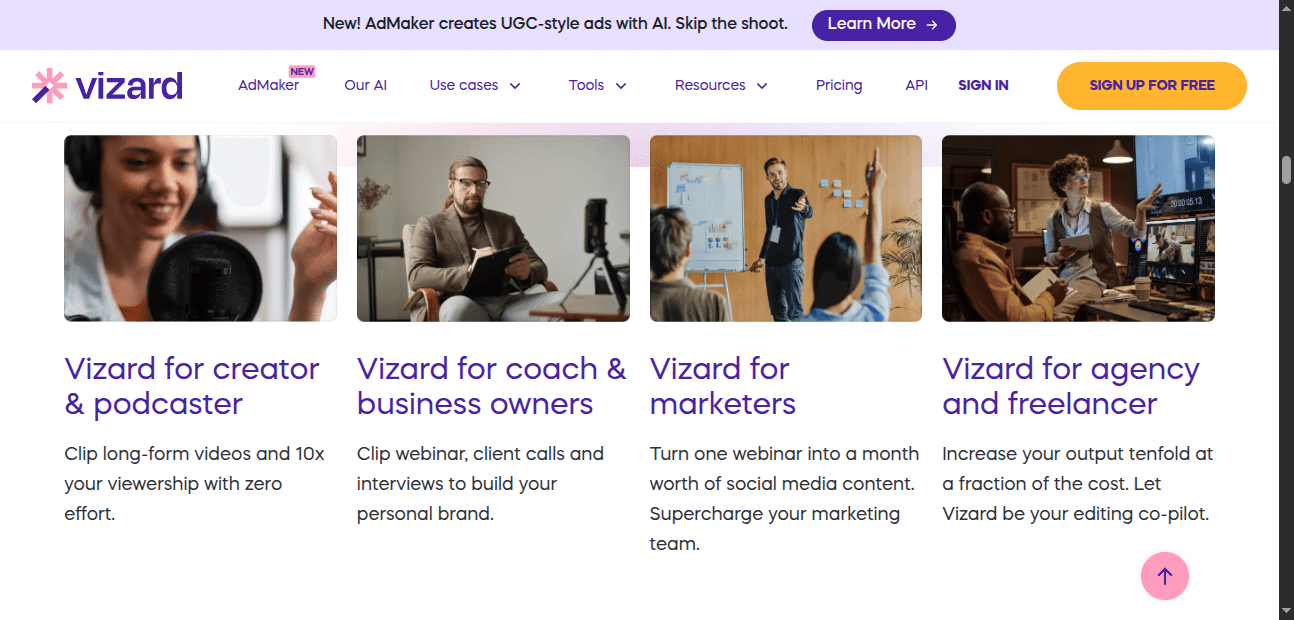Image resolution: width=1294 pixels, height=620 pixels.
Task: Open the Vizard for marketers page
Action: pyautogui.click(x=722, y=386)
